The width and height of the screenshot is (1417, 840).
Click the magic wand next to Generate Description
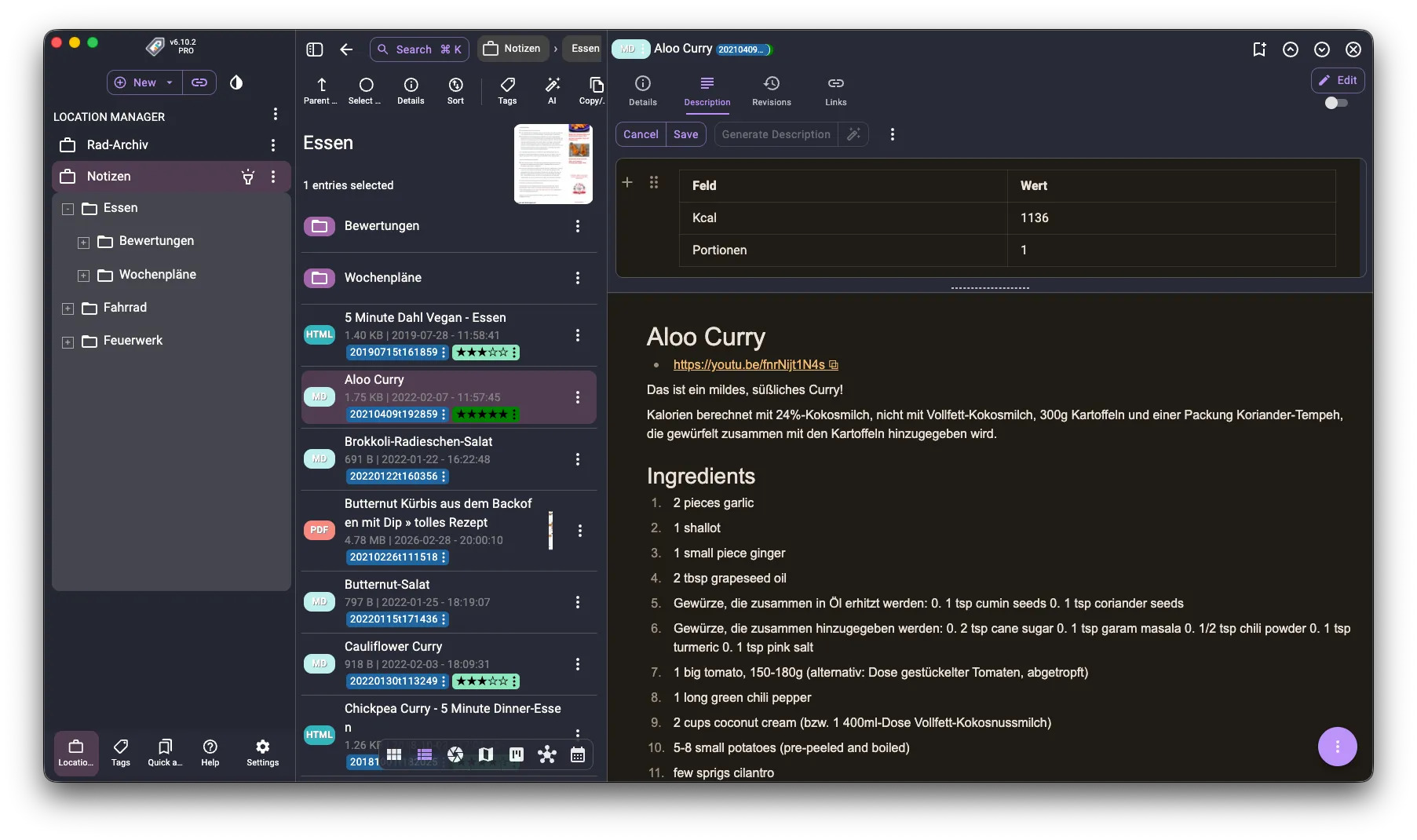(x=853, y=134)
